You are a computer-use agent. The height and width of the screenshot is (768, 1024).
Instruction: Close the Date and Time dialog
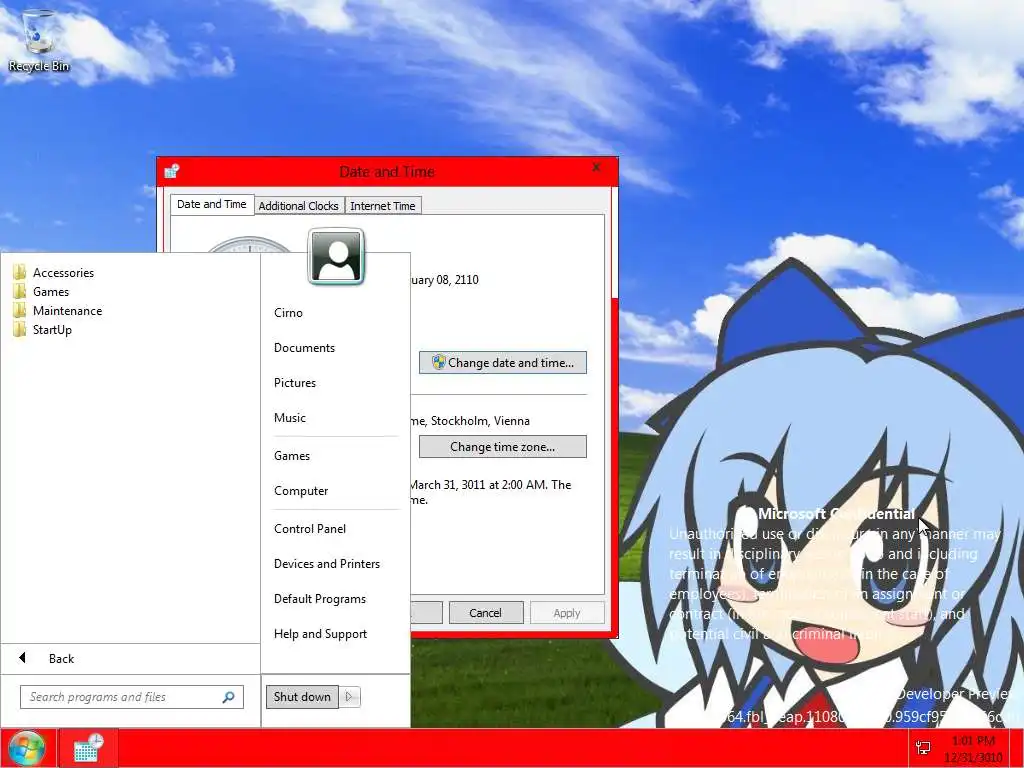[596, 167]
